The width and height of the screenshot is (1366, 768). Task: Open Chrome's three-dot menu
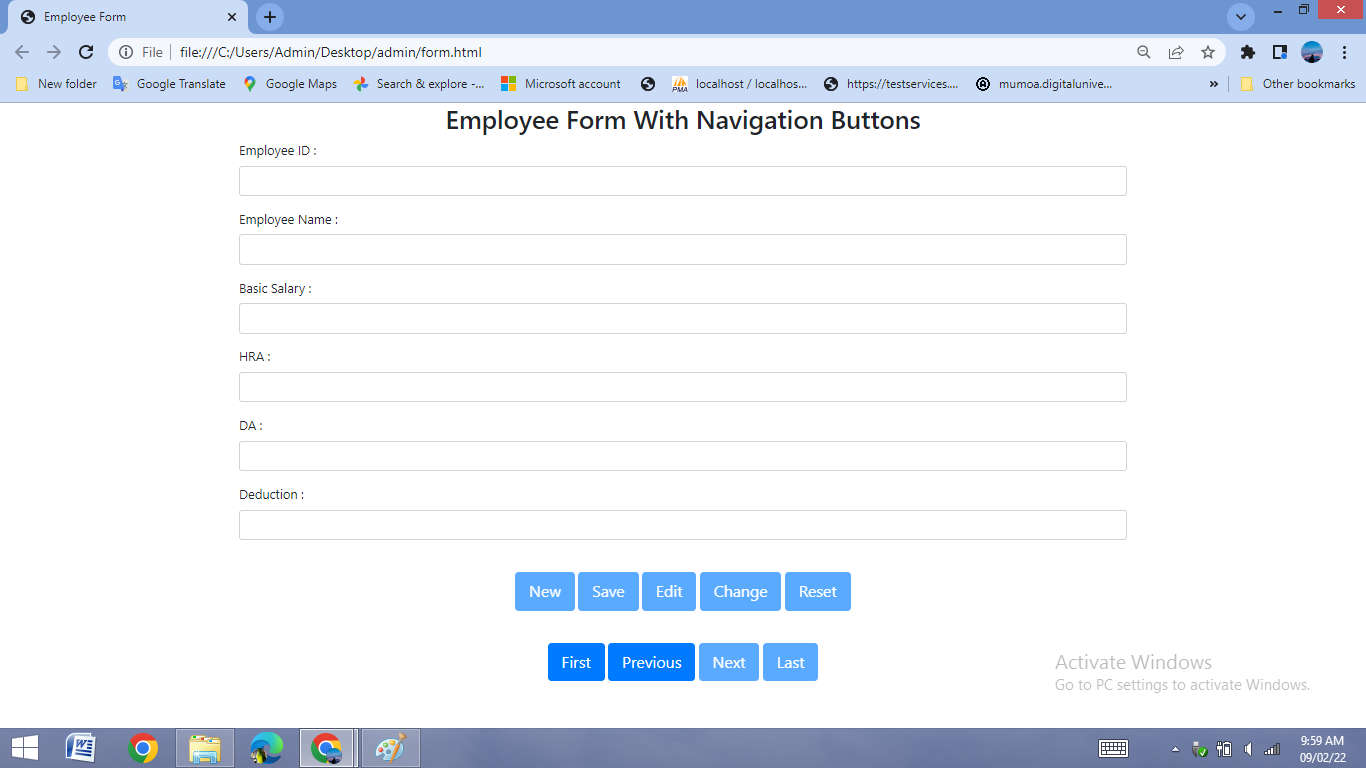pyautogui.click(x=1345, y=52)
